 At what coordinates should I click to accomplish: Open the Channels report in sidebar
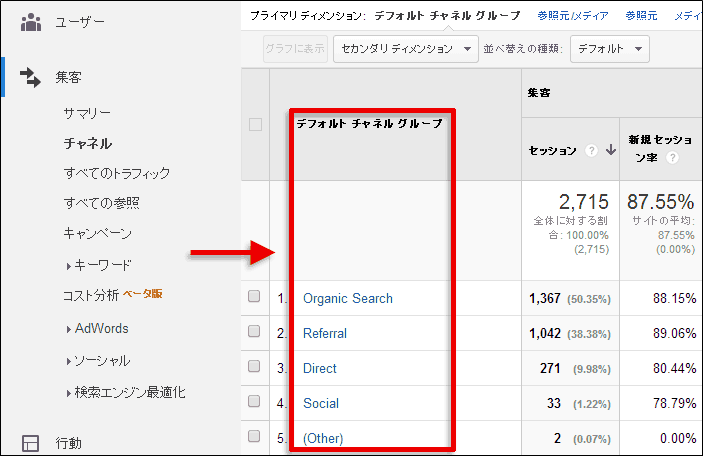[88, 143]
